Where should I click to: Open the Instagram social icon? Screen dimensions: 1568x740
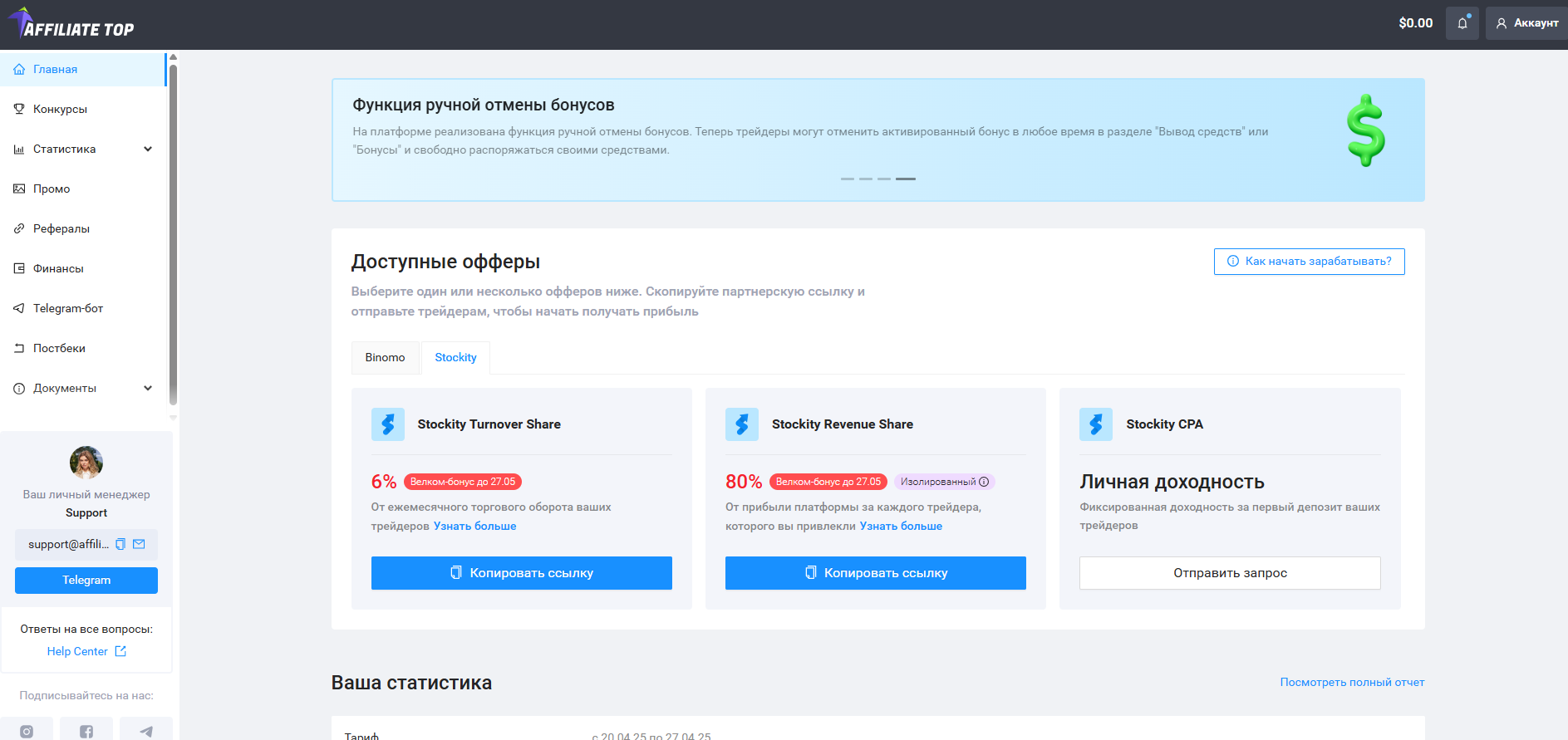tap(27, 731)
